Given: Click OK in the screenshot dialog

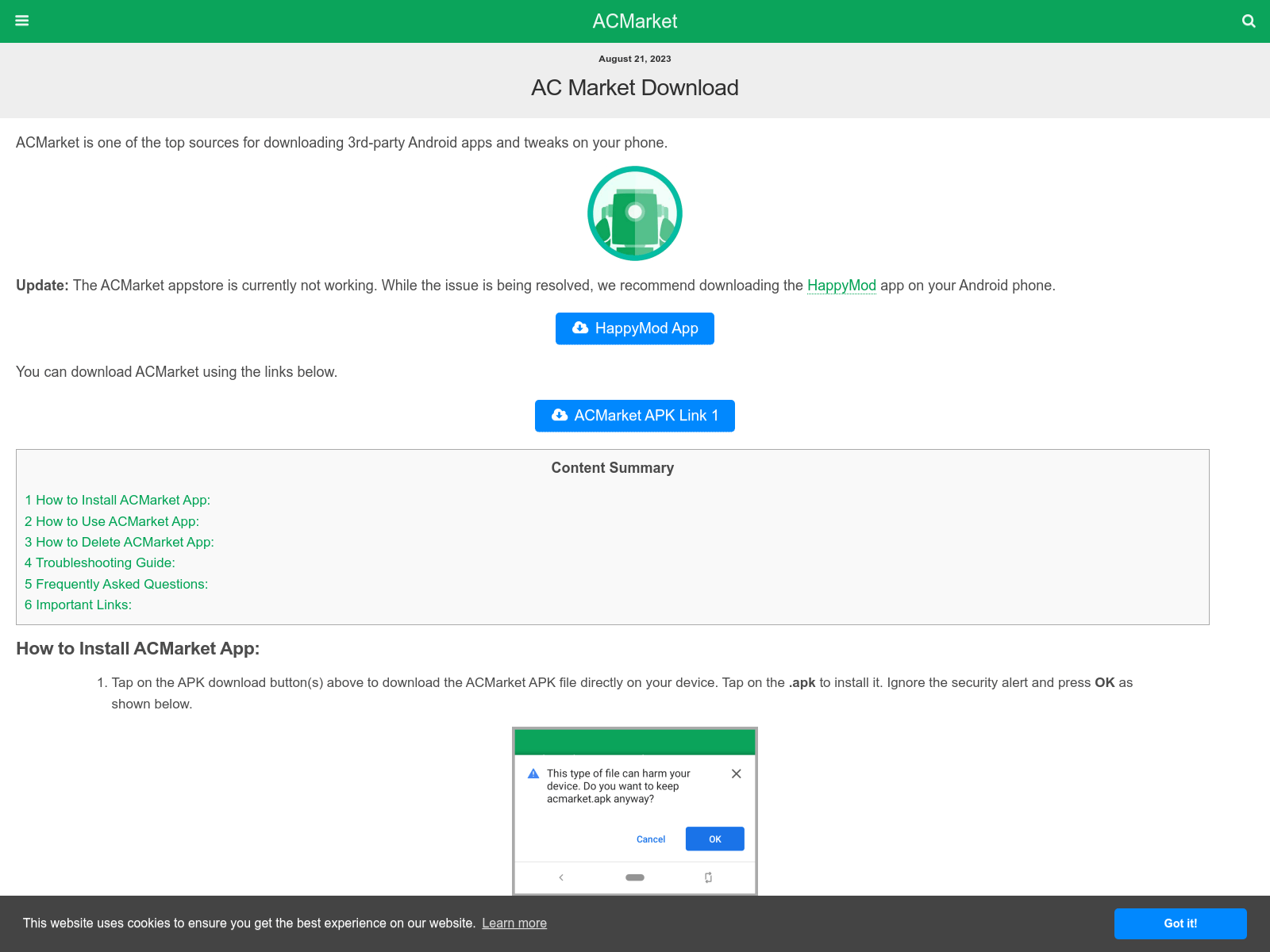Looking at the screenshot, I should pos(715,839).
